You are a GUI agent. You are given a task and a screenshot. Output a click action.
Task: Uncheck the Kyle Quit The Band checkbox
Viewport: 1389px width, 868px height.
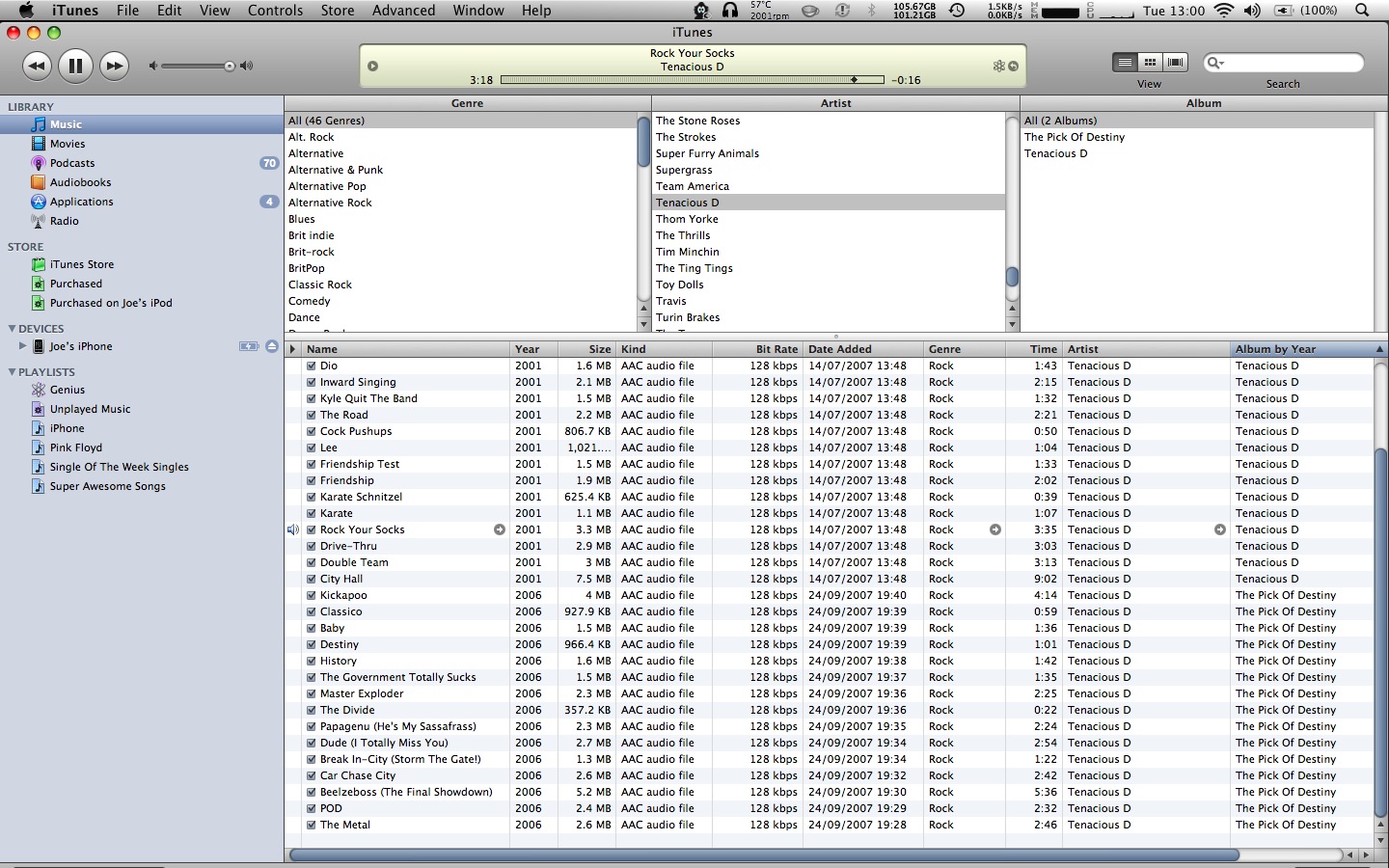pos(312,399)
